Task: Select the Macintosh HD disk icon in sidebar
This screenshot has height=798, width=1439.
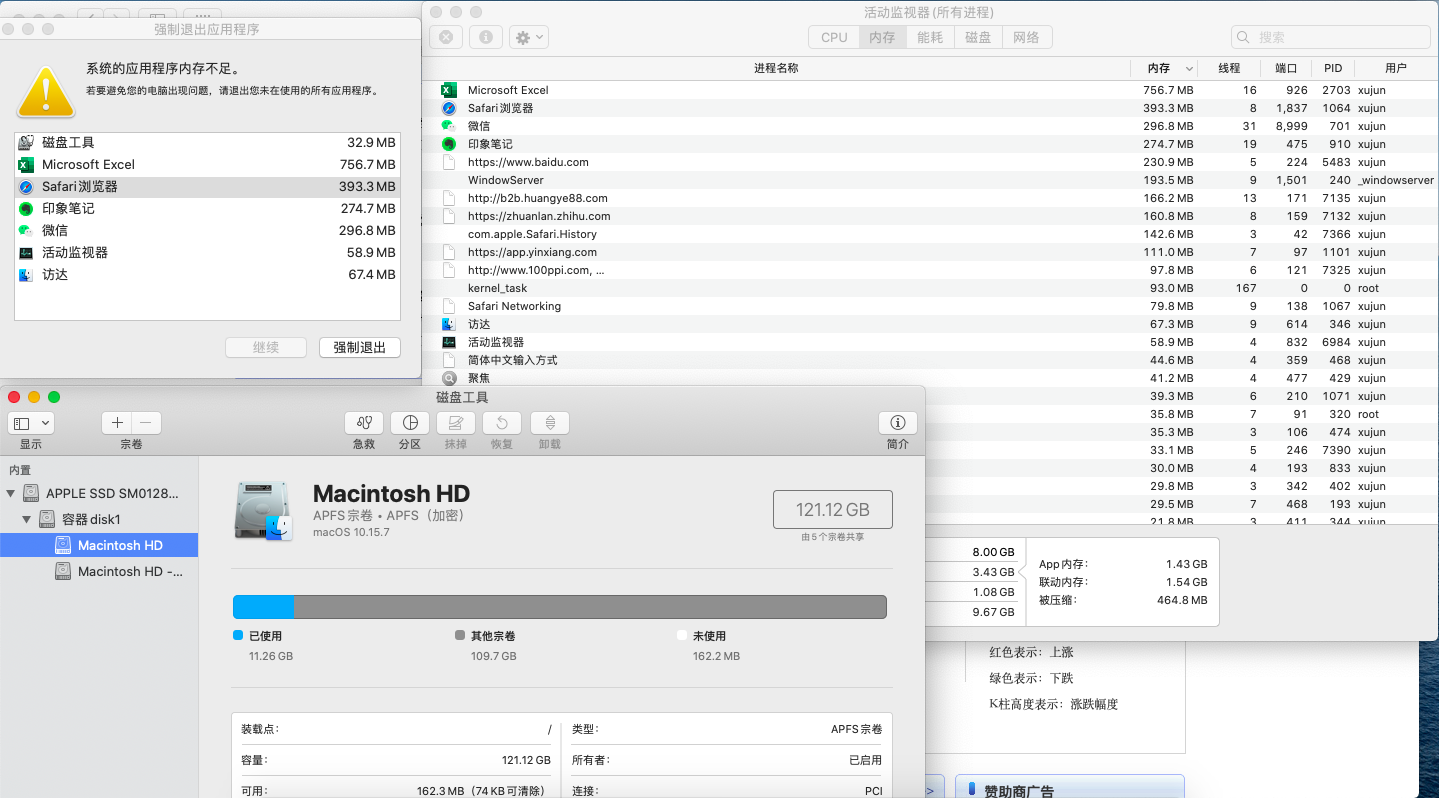Action: point(63,545)
